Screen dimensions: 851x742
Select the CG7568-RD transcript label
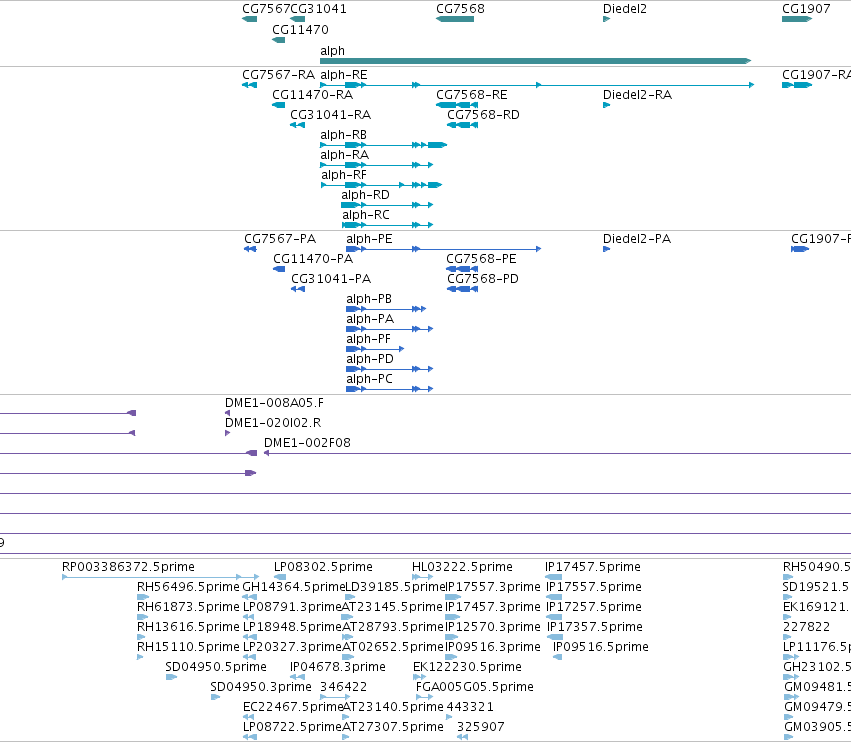[x=483, y=115]
